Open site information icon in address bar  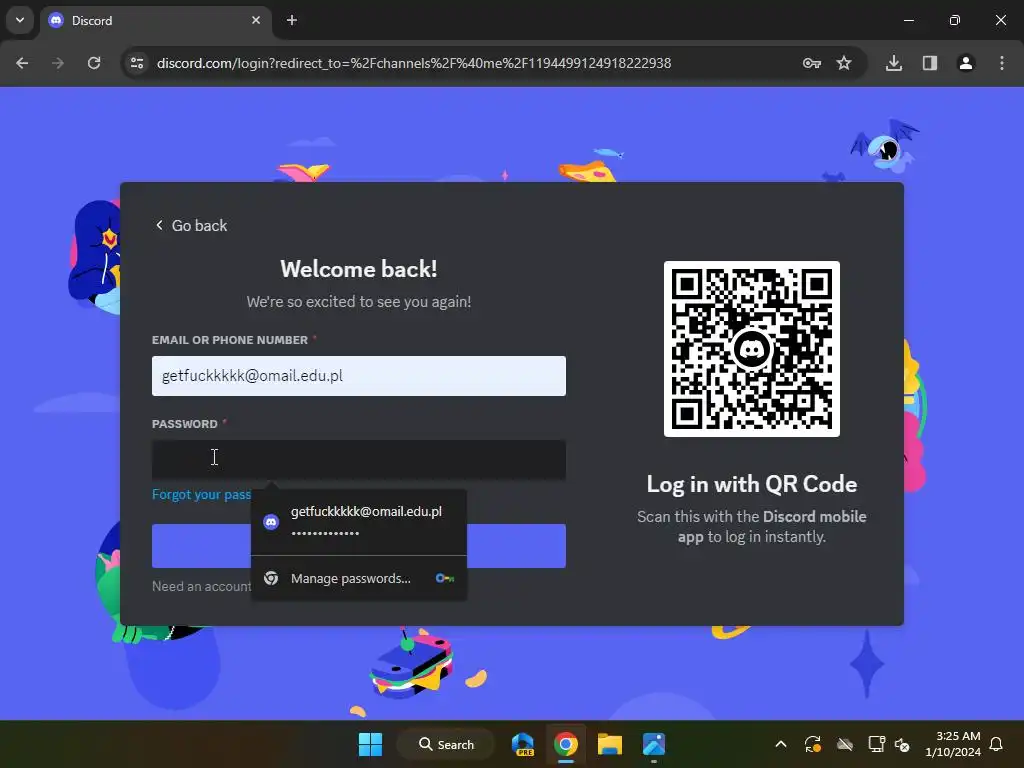(x=137, y=63)
